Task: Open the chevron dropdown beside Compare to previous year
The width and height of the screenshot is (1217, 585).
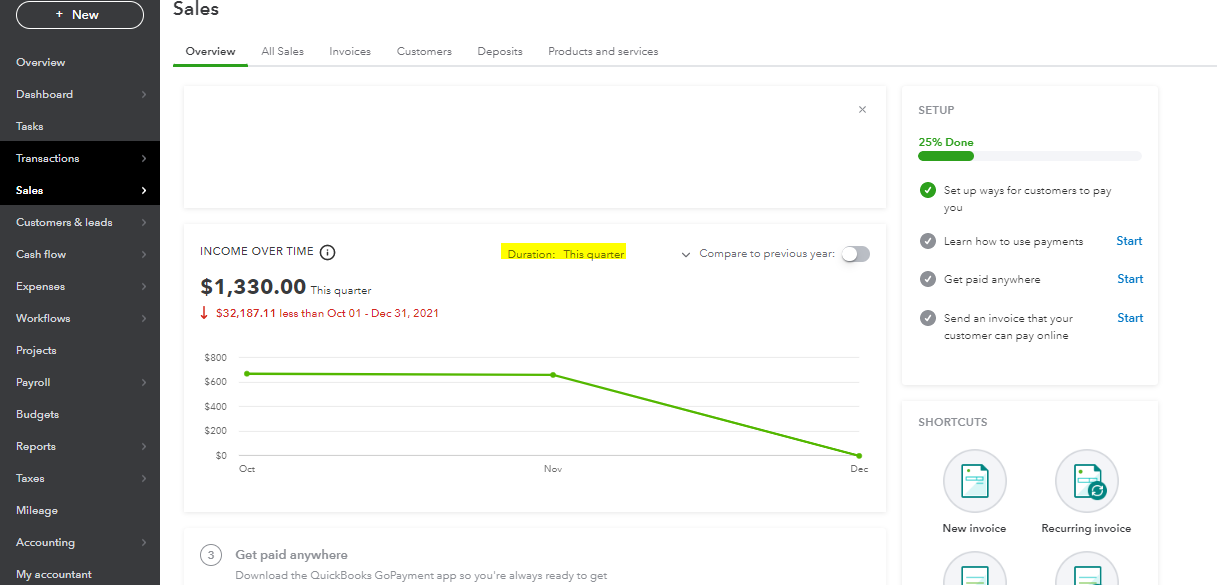Action: pos(685,254)
